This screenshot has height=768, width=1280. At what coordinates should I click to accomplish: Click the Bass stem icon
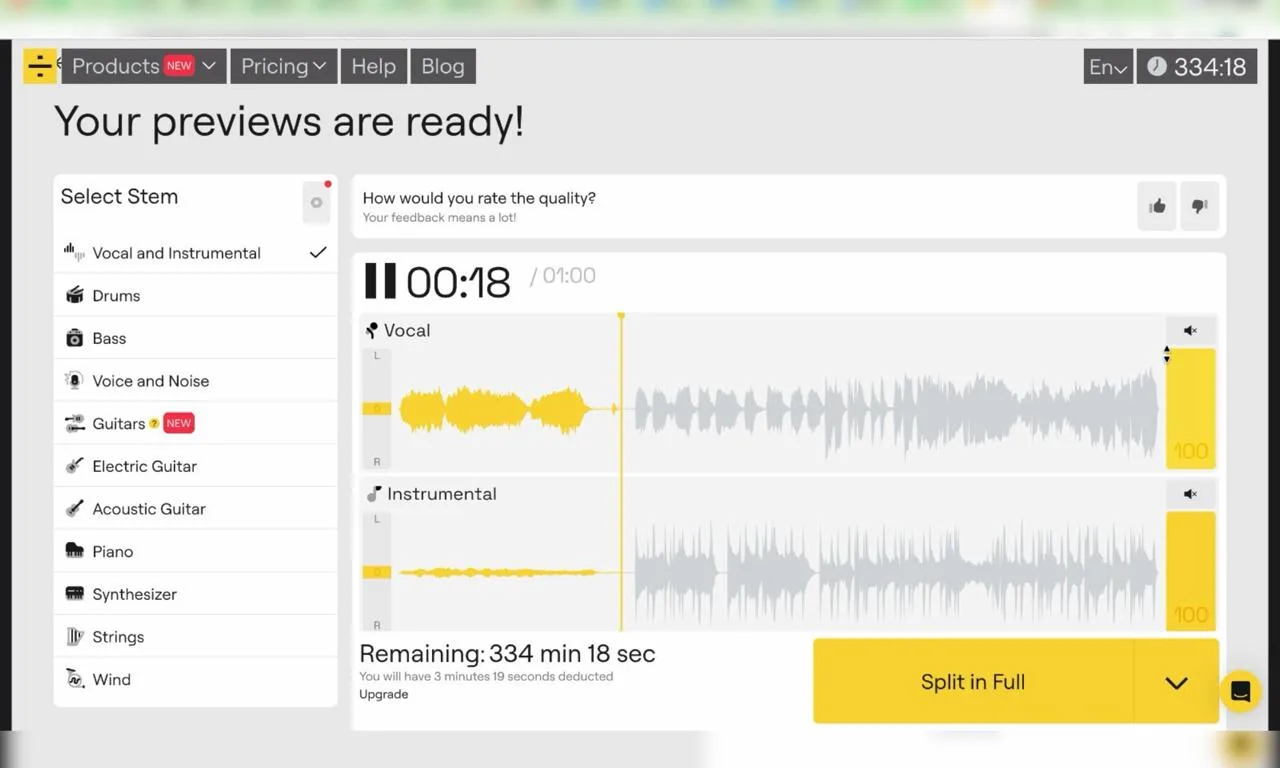pyautogui.click(x=74, y=338)
